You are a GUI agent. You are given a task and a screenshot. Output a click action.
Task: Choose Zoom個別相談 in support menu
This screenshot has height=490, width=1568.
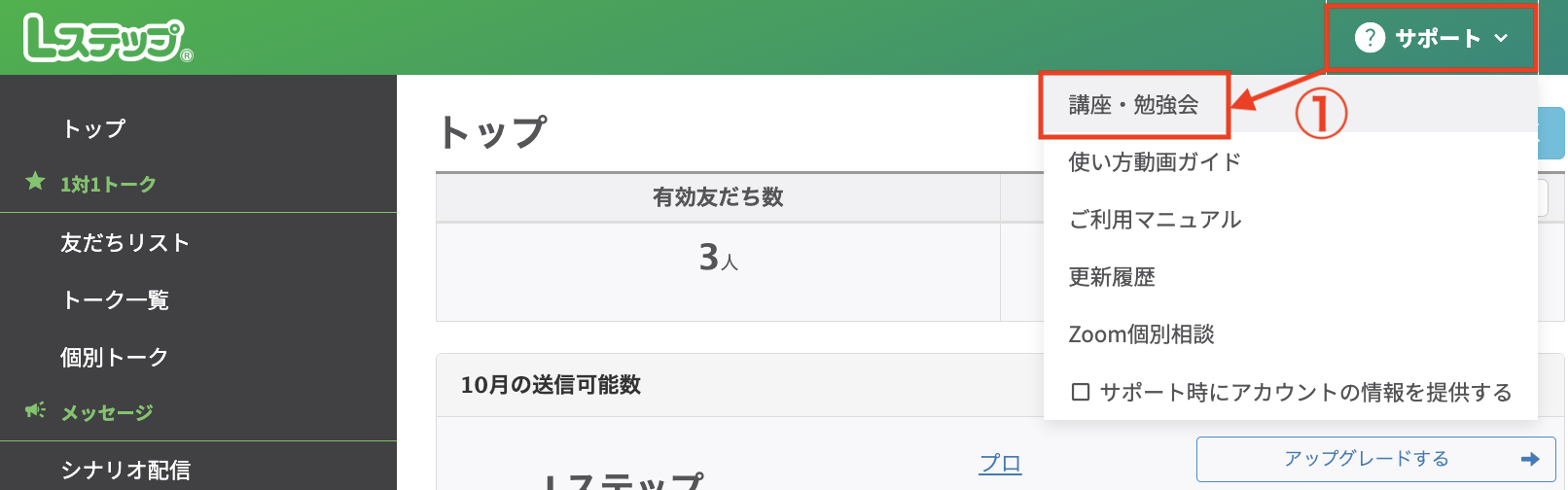1141,334
